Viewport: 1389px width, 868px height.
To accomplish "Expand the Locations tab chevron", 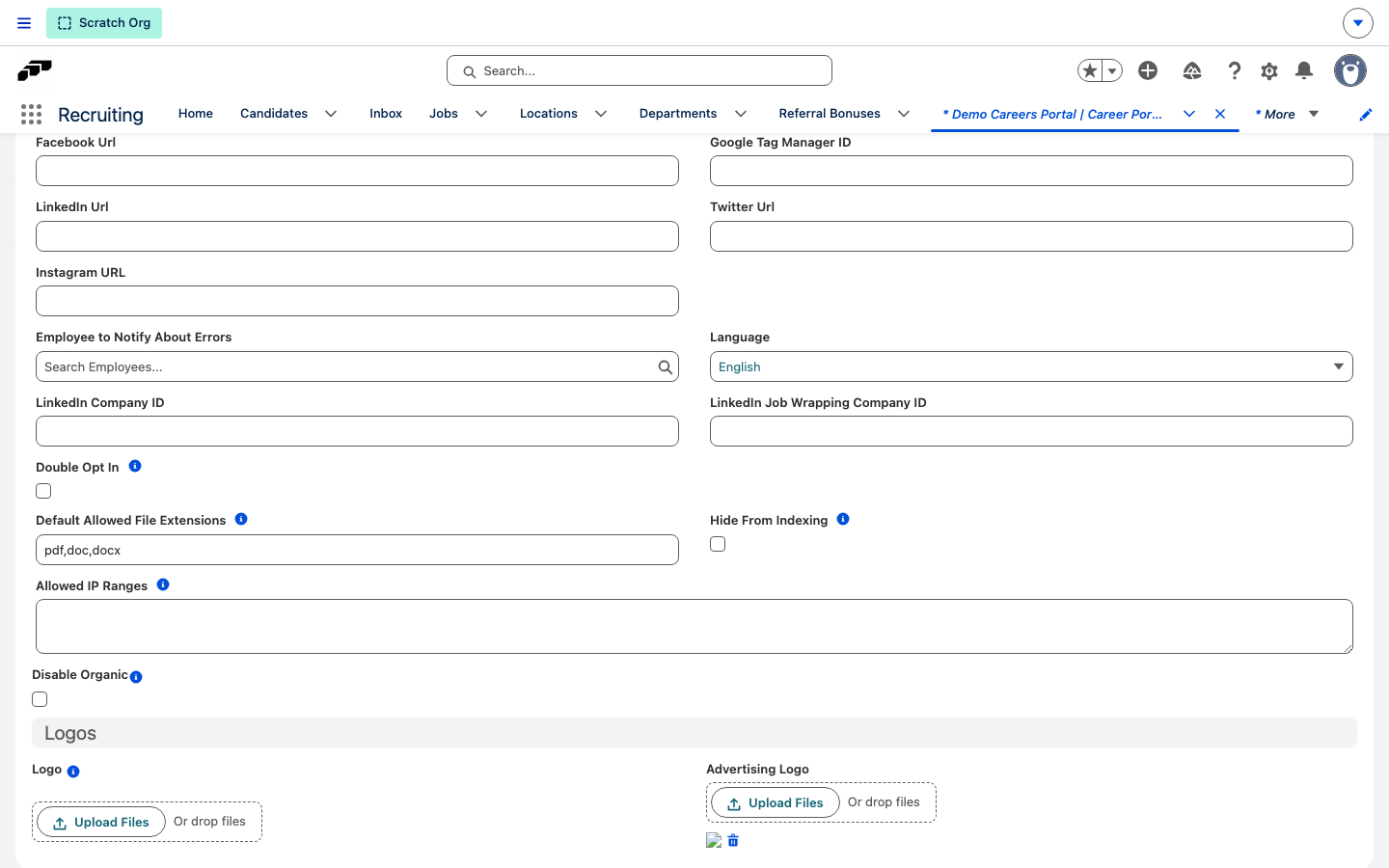I will pyautogui.click(x=601, y=114).
